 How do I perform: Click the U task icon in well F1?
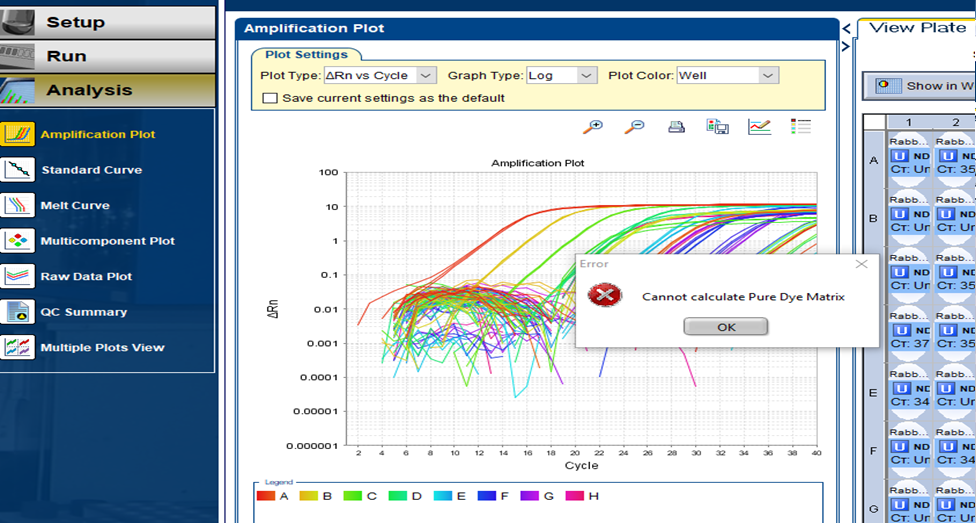tap(901, 446)
